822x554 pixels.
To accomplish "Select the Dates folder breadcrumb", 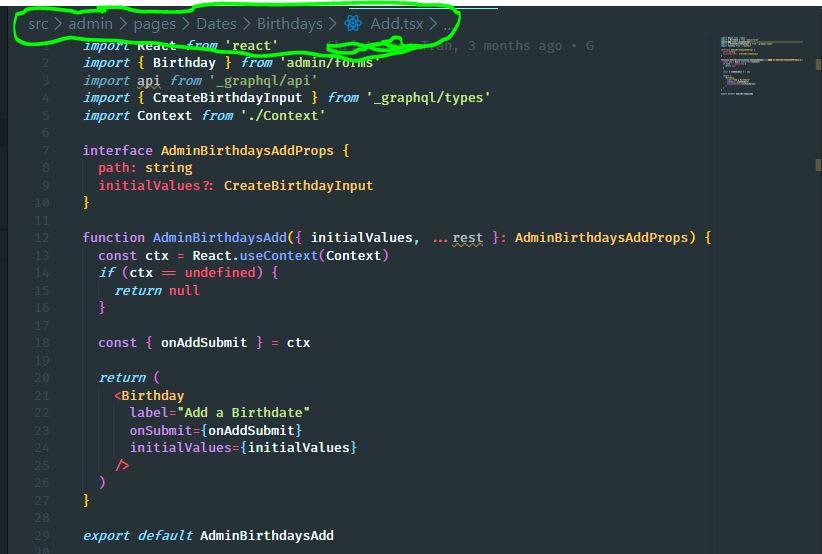I will point(216,24).
